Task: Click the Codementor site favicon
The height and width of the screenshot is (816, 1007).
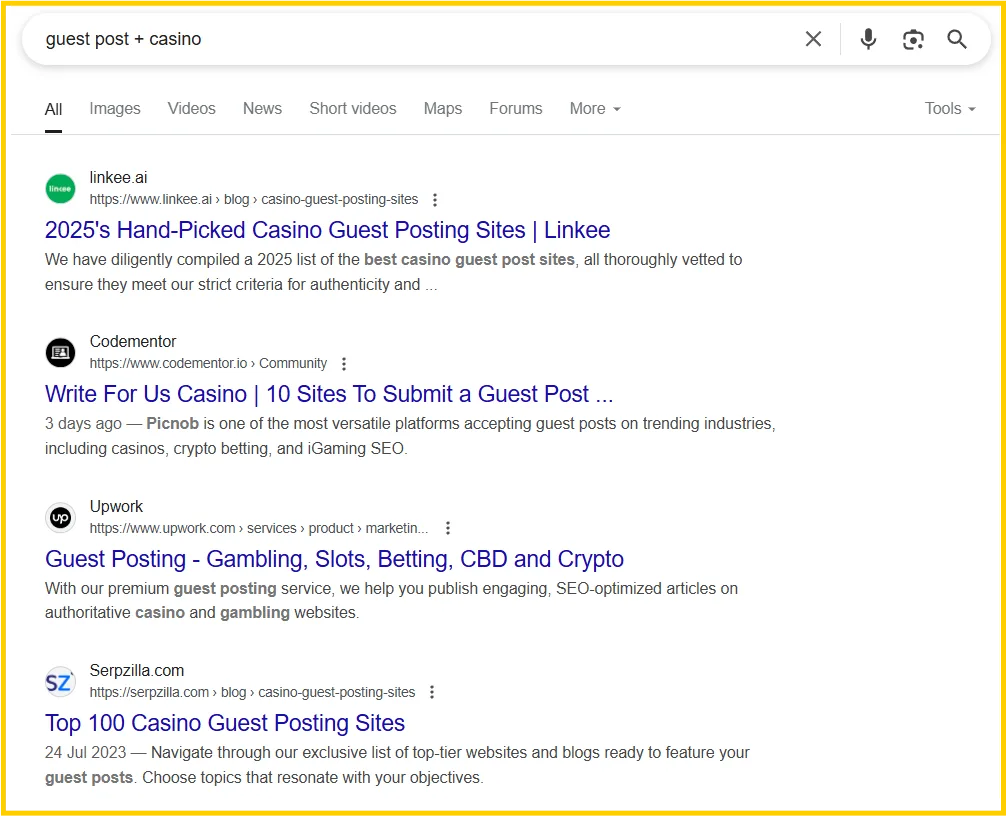Action: (x=60, y=352)
